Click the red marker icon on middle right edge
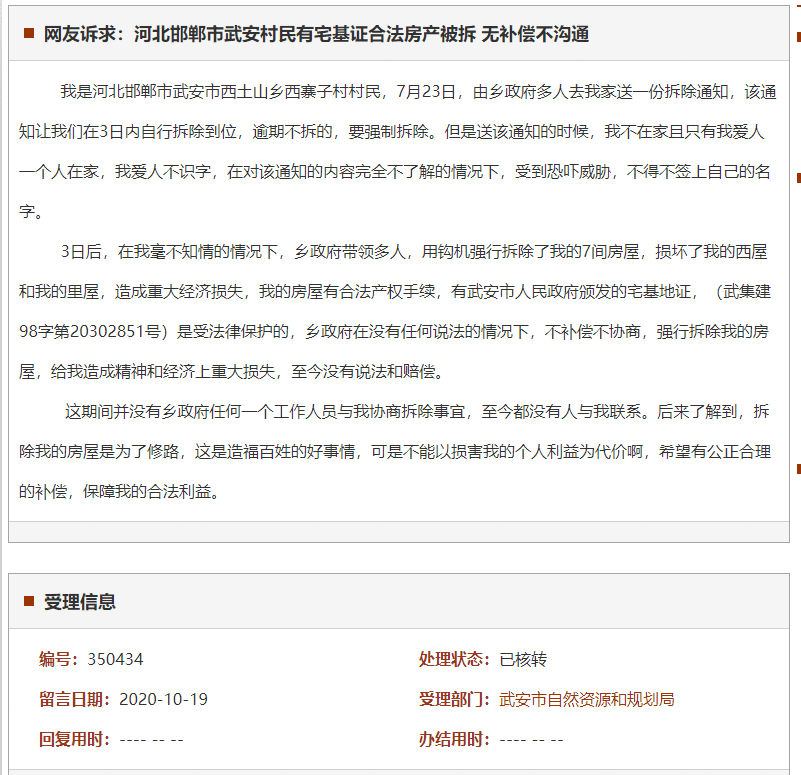 (x=796, y=180)
